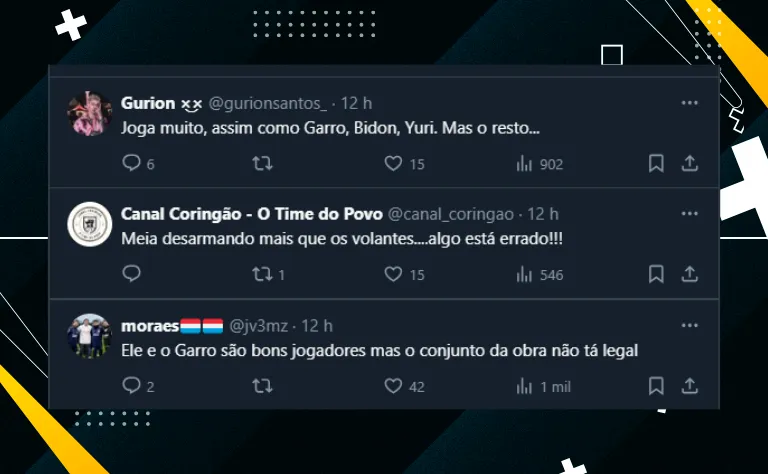Reply to Canal Coringão's tweet
This screenshot has width=768, height=474.
[132, 273]
